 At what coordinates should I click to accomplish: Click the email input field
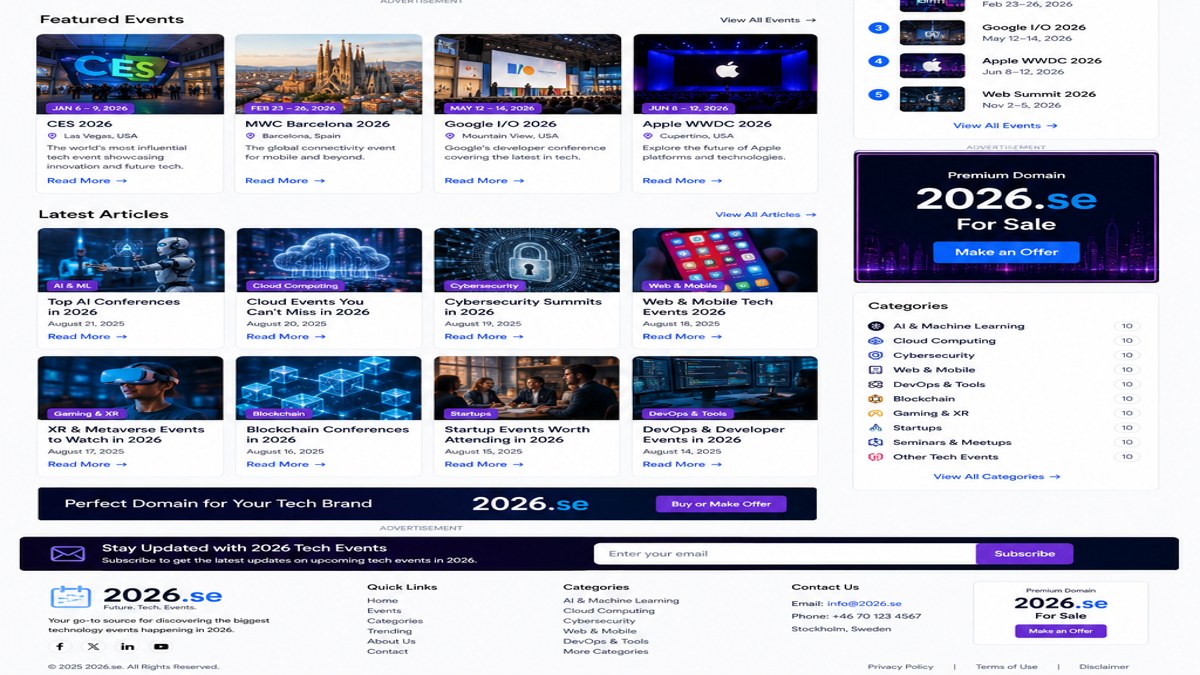(785, 554)
